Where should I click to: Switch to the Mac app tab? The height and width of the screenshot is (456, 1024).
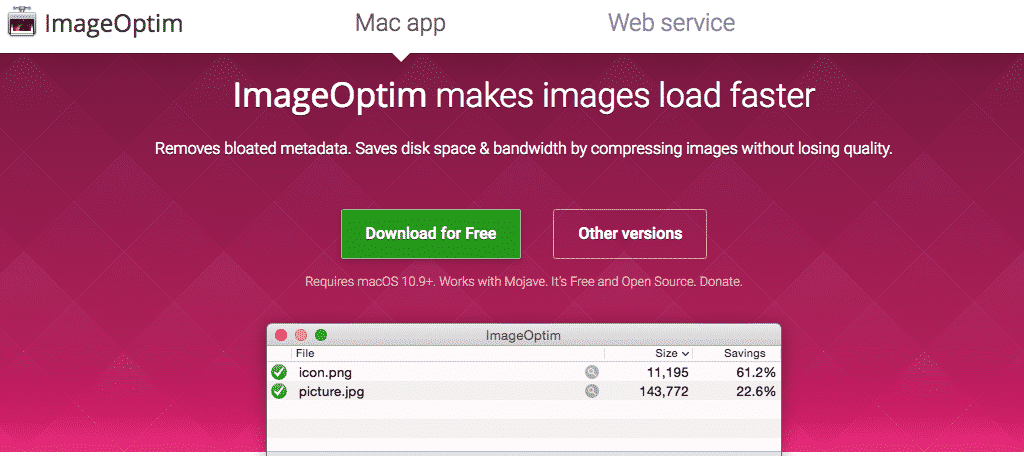click(x=400, y=23)
